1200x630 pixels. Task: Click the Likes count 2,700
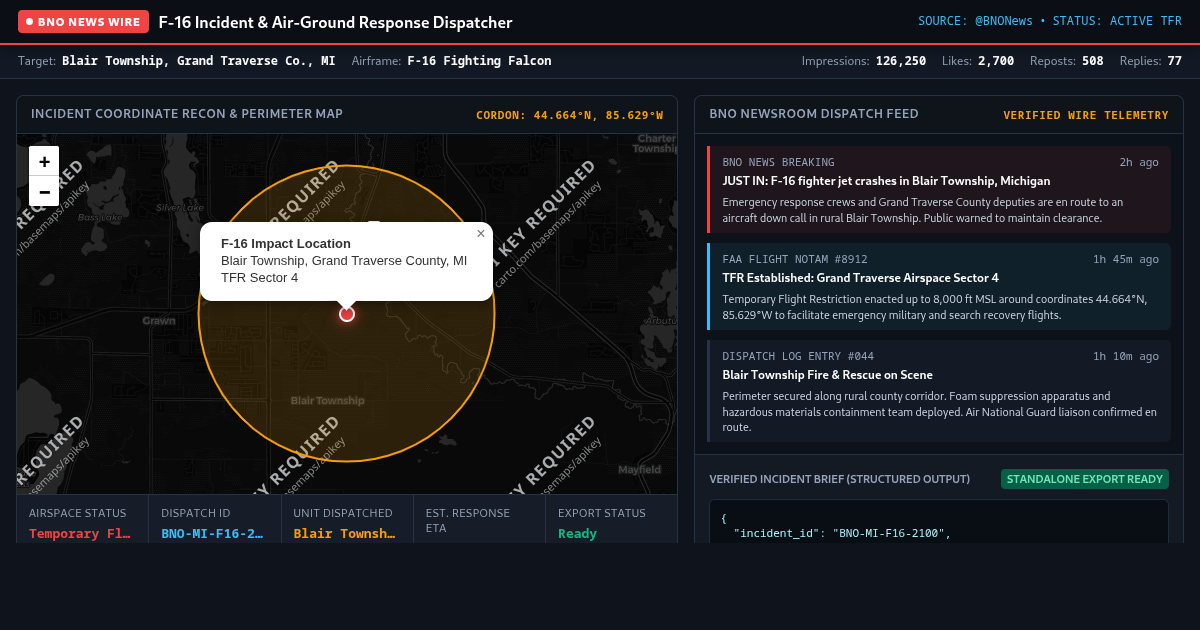pos(996,61)
